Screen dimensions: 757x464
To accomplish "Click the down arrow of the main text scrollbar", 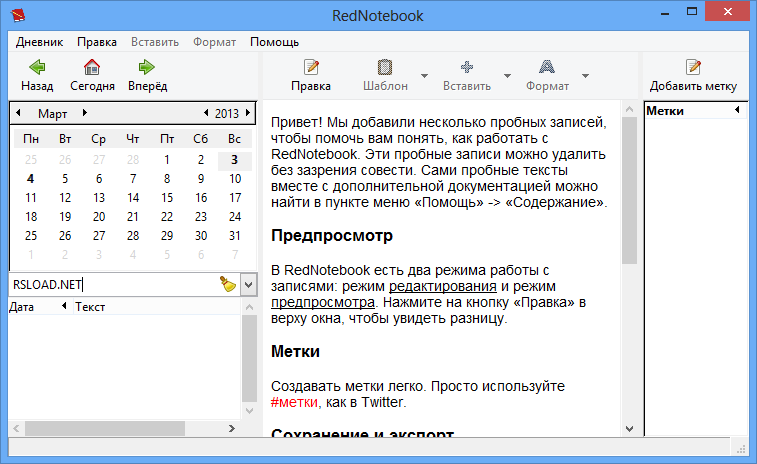I will pos(629,428).
